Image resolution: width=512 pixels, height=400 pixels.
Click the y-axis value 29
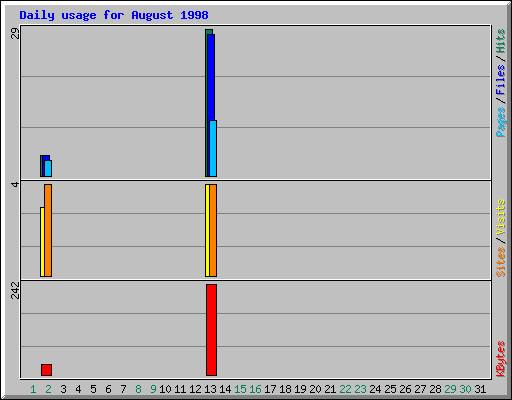pos(15,33)
